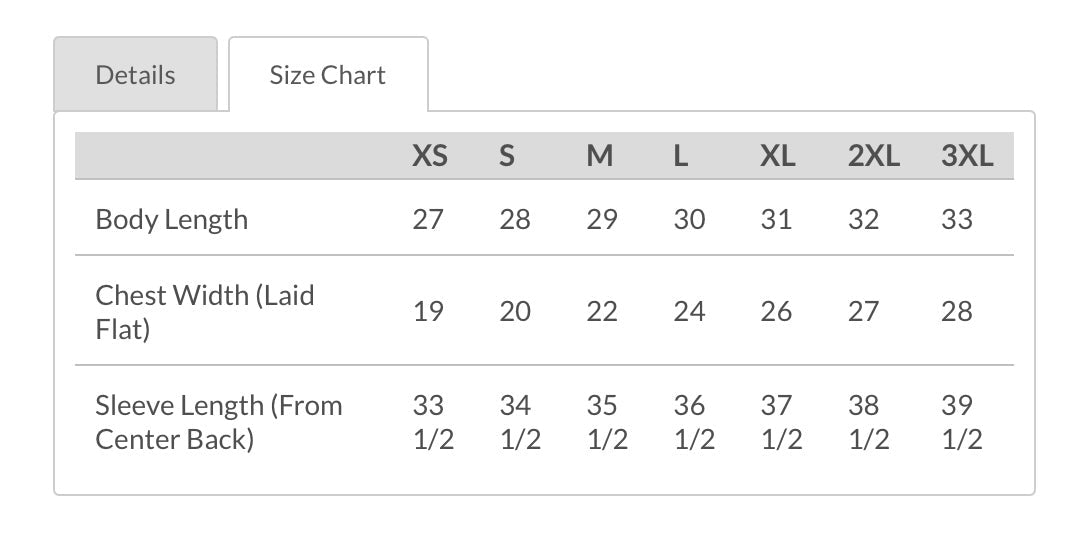1077x554 pixels.
Task: Click the L body length value 30
Action: 689,220
